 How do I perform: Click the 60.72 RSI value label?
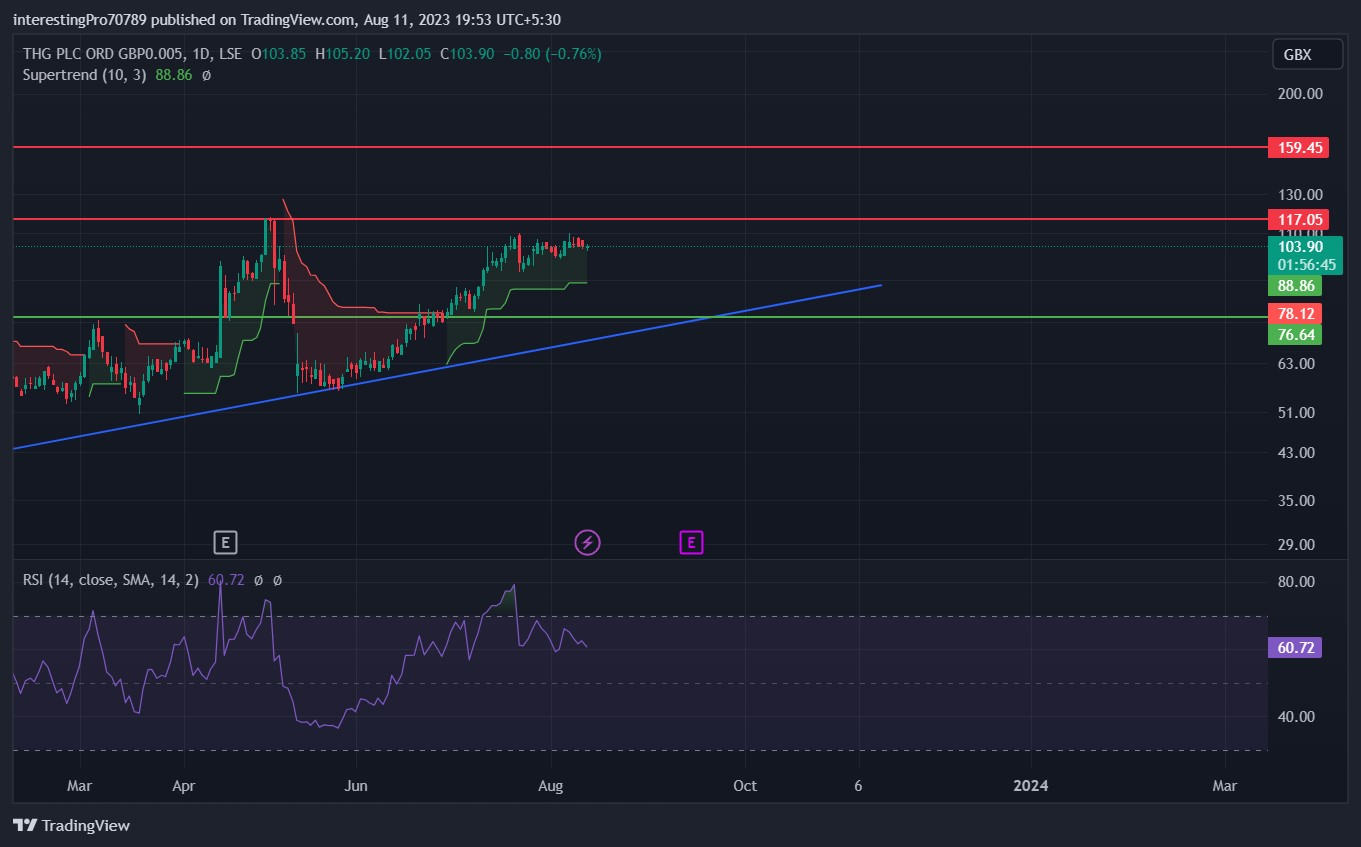[1294, 648]
